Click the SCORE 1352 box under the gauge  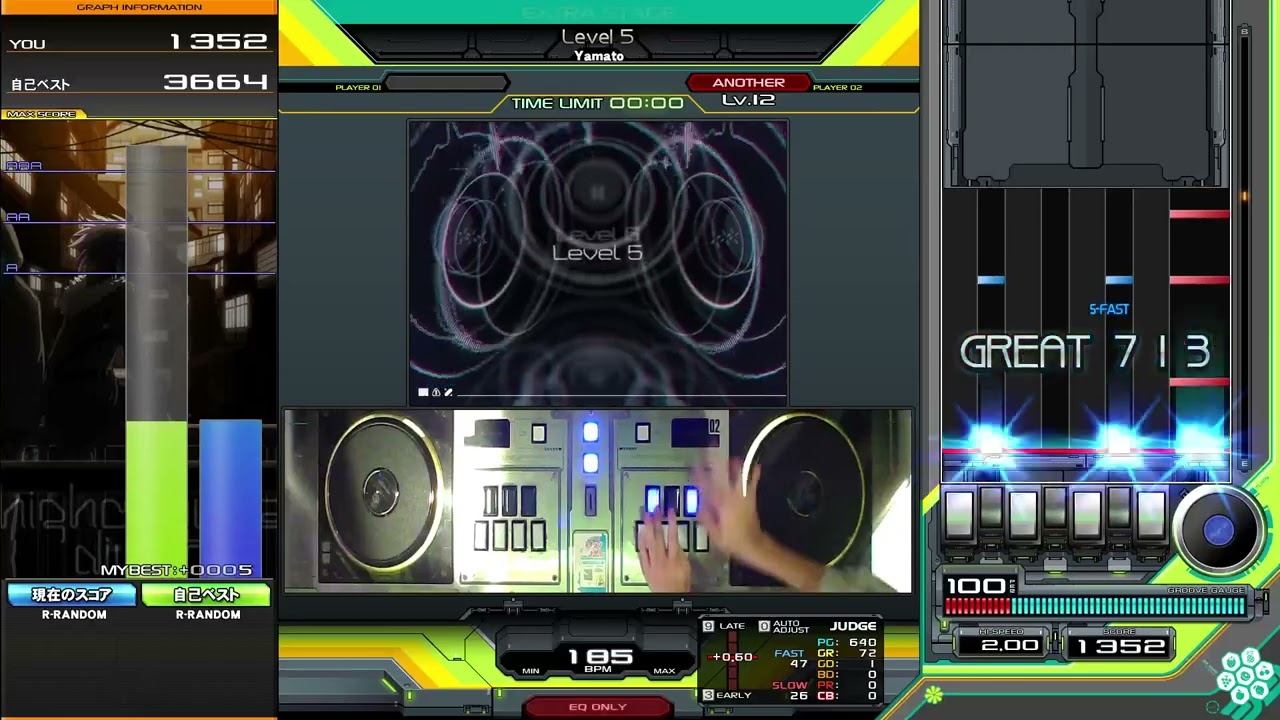pyautogui.click(x=1121, y=646)
